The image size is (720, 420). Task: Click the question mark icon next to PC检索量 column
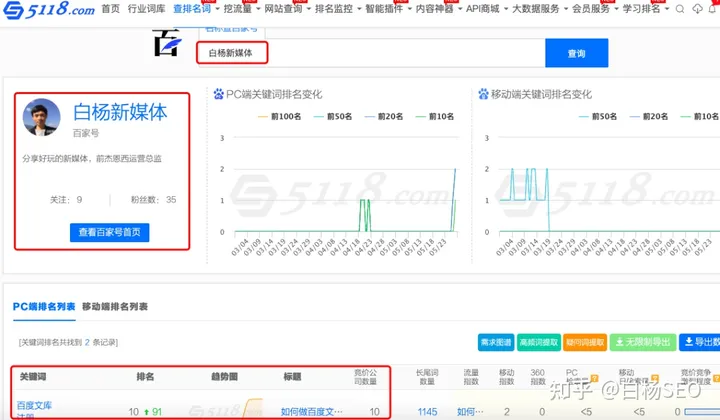click(594, 378)
